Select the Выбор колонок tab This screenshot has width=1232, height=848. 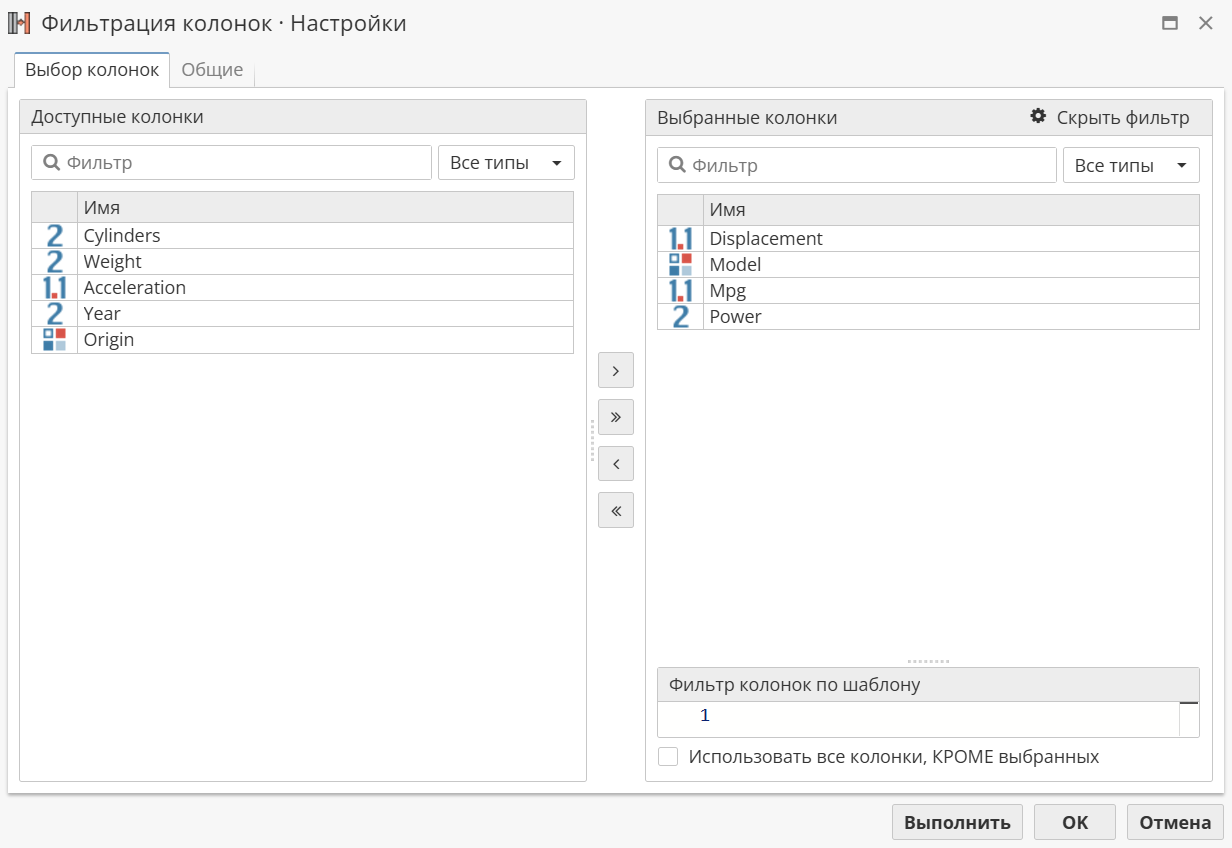point(92,70)
